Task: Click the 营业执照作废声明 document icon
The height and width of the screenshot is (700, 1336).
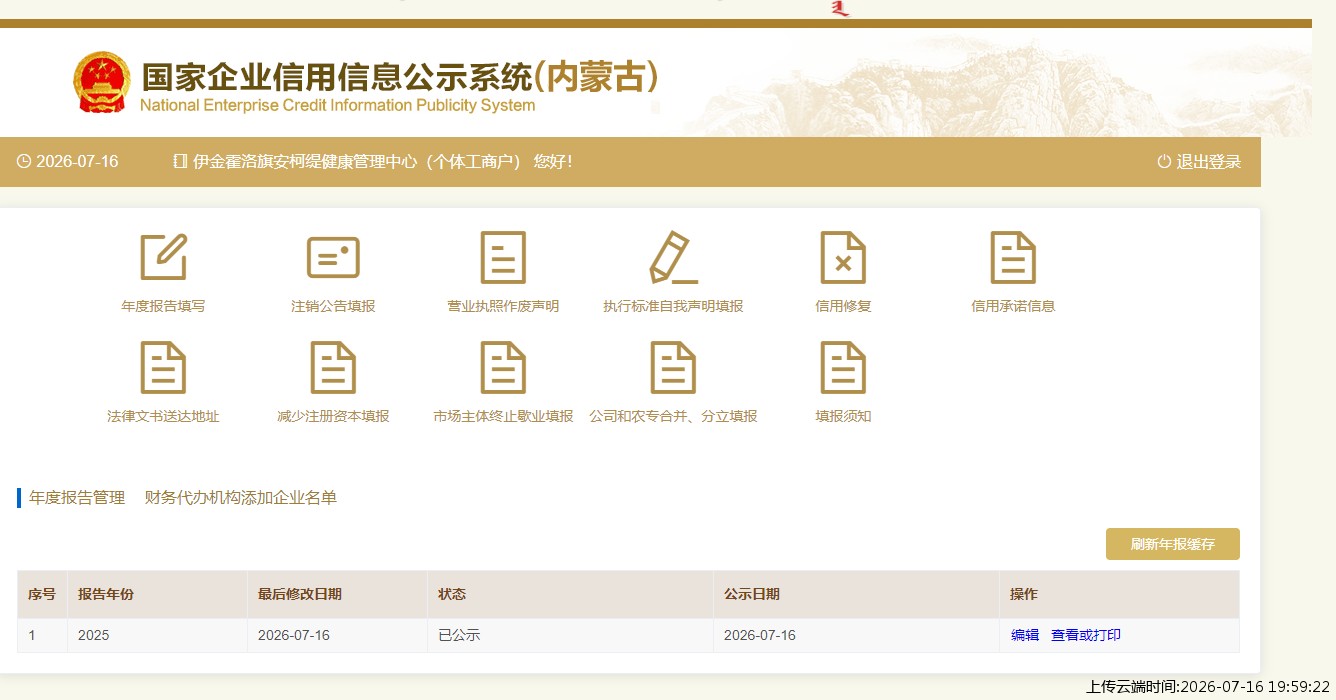Action: coord(503,257)
